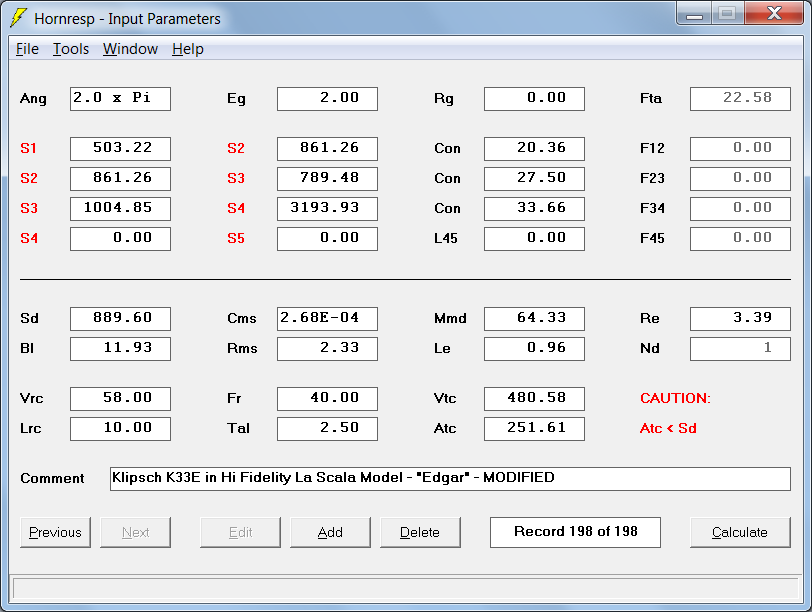
Task: Select the Rg field showing 0.00
Action: pos(534,98)
